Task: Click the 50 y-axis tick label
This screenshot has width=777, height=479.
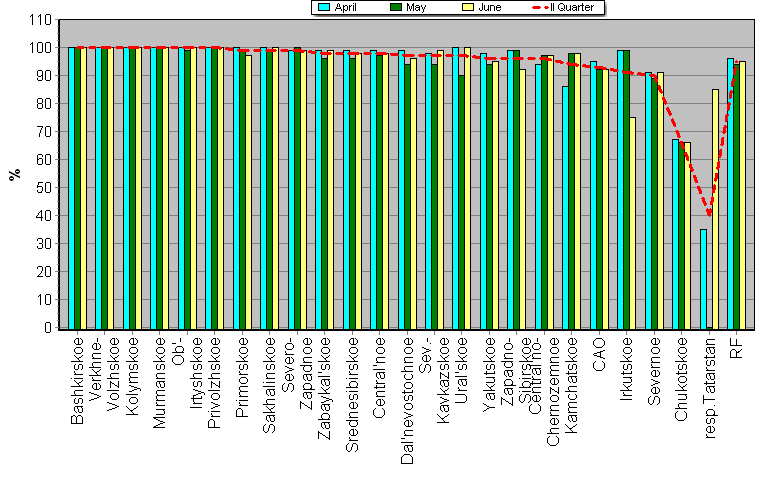Action: (44, 188)
